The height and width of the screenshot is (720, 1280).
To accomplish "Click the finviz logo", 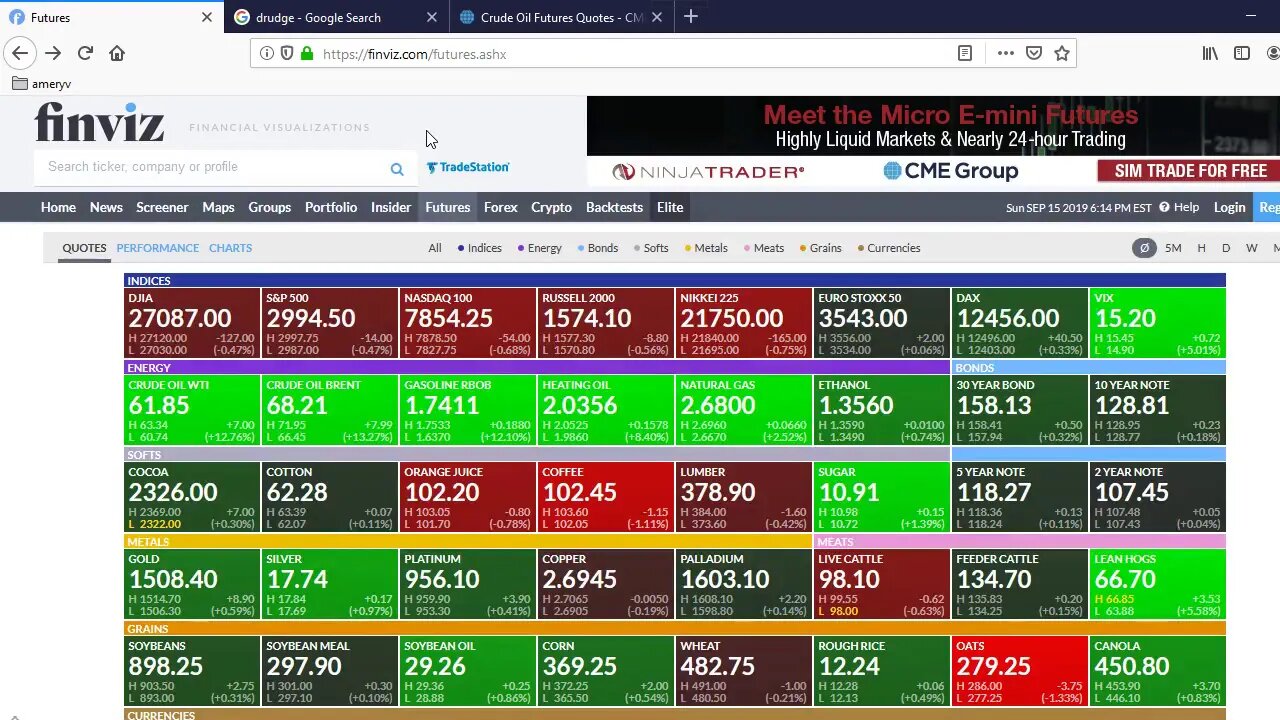I will pos(100,122).
